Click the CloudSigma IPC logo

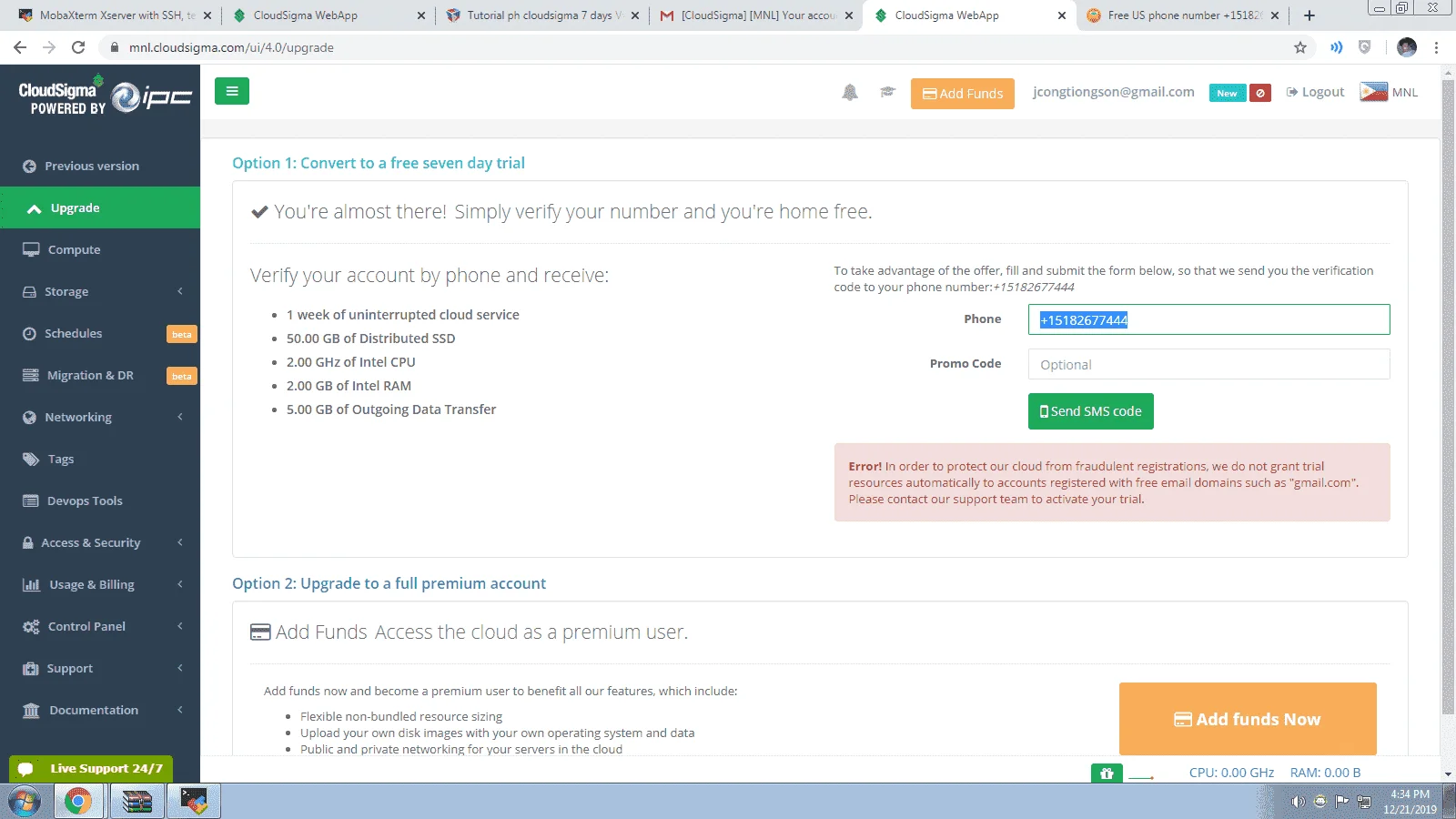(x=105, y=96)
